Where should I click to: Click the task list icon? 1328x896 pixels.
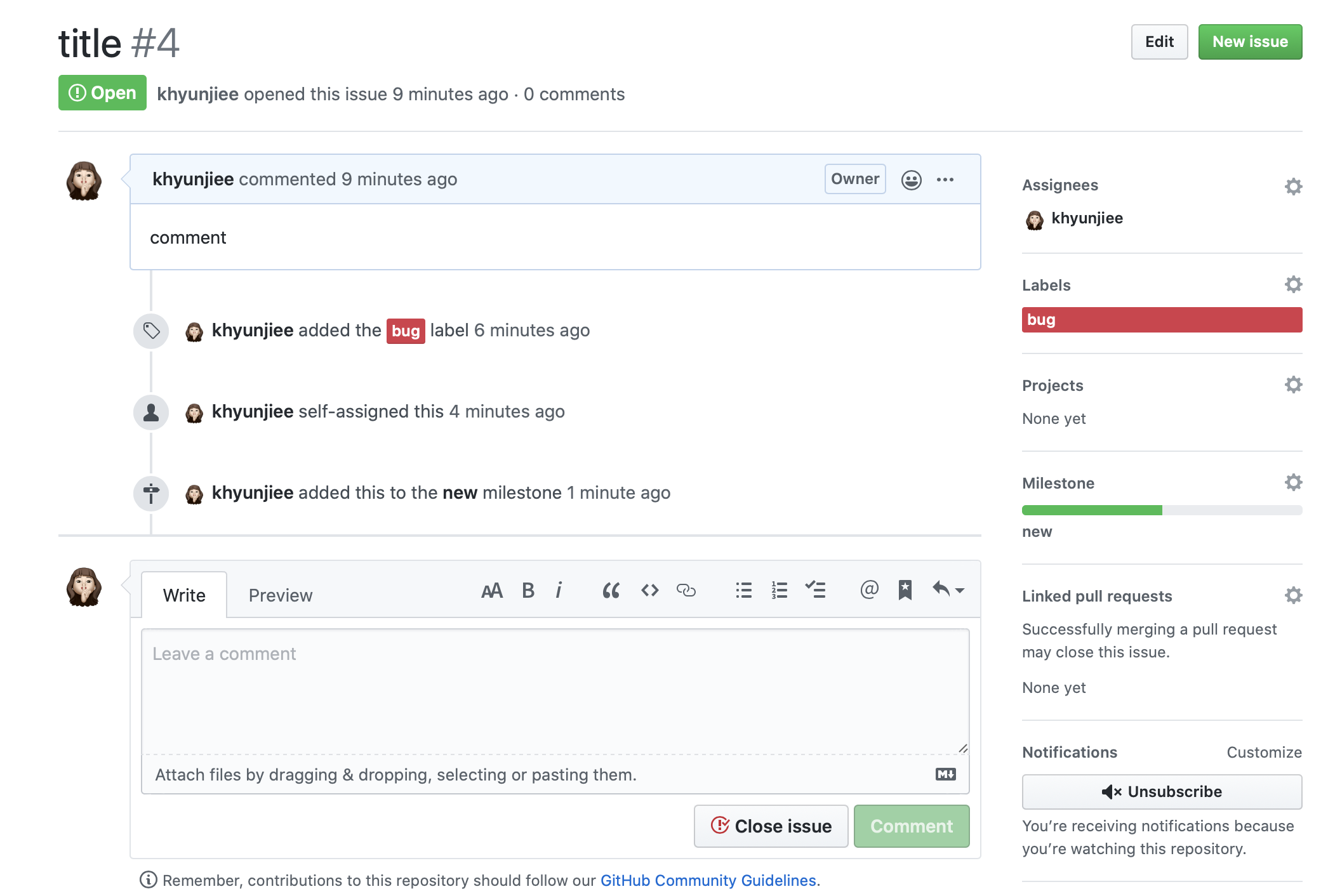815,591
